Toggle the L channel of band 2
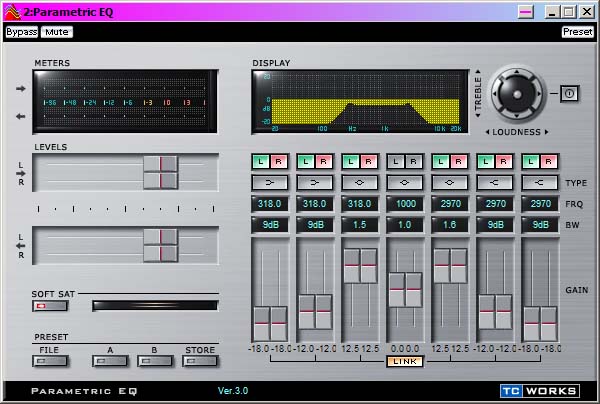600x404 pixels. [x=306, y=162]
